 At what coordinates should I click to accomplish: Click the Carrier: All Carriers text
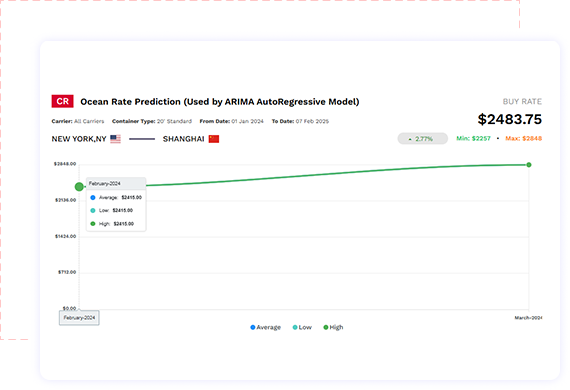tap(78, 121)
